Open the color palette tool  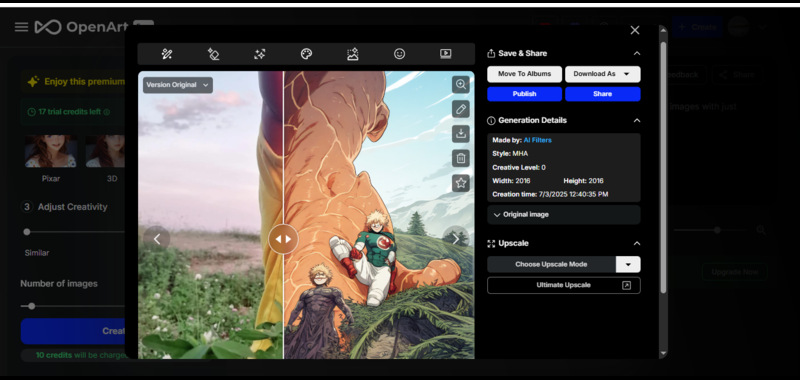point(306,54)
